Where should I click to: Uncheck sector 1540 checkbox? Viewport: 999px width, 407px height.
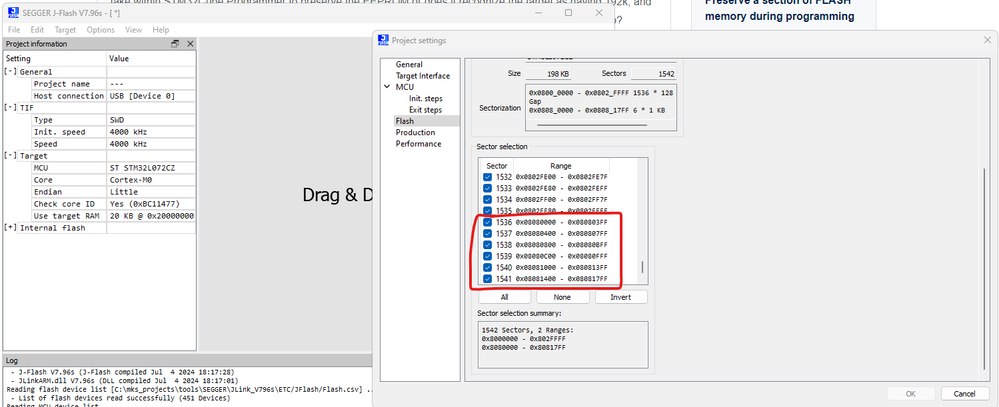(487, 268)
